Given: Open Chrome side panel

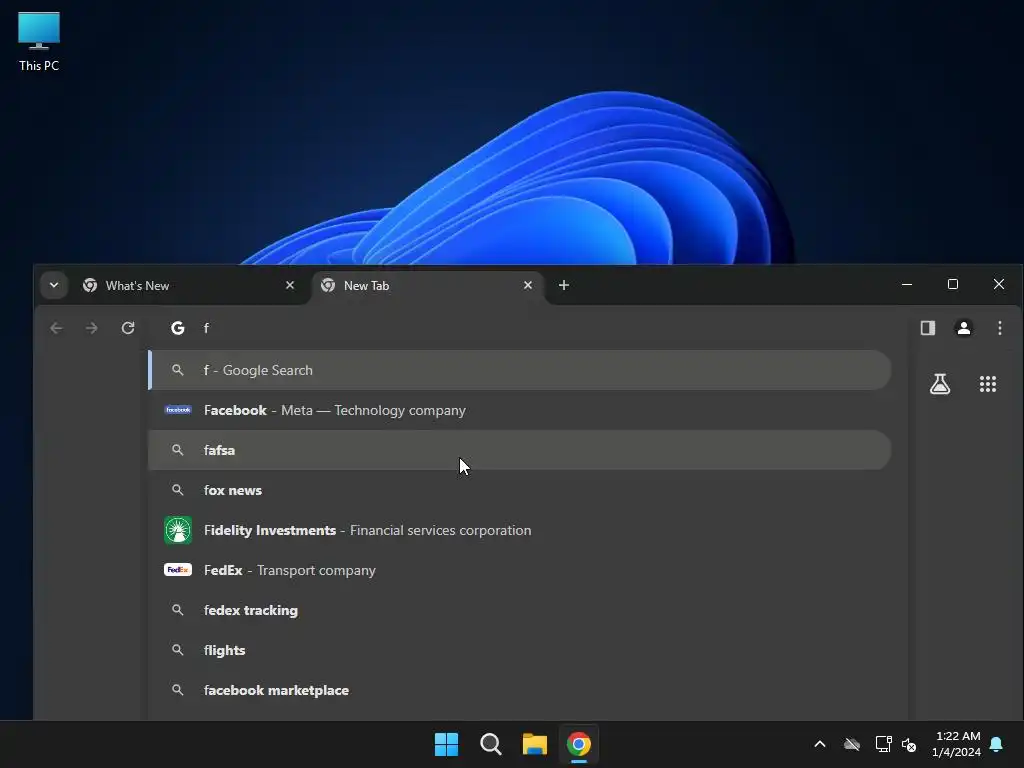Looking at the screenshot, I should click(x=928, y=328).
